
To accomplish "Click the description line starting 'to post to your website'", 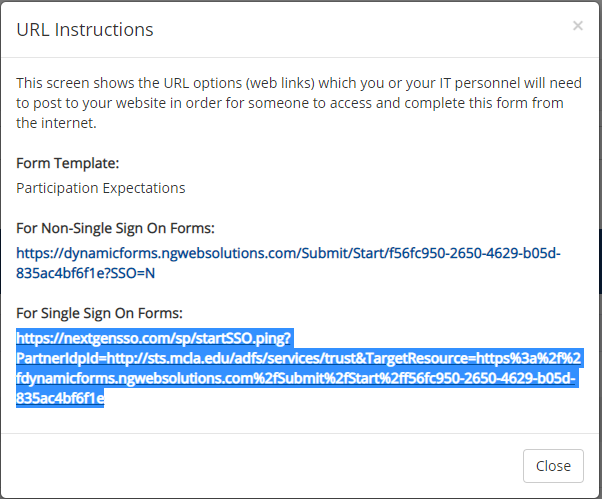I will pyautogui.click(x=289, y=103).
